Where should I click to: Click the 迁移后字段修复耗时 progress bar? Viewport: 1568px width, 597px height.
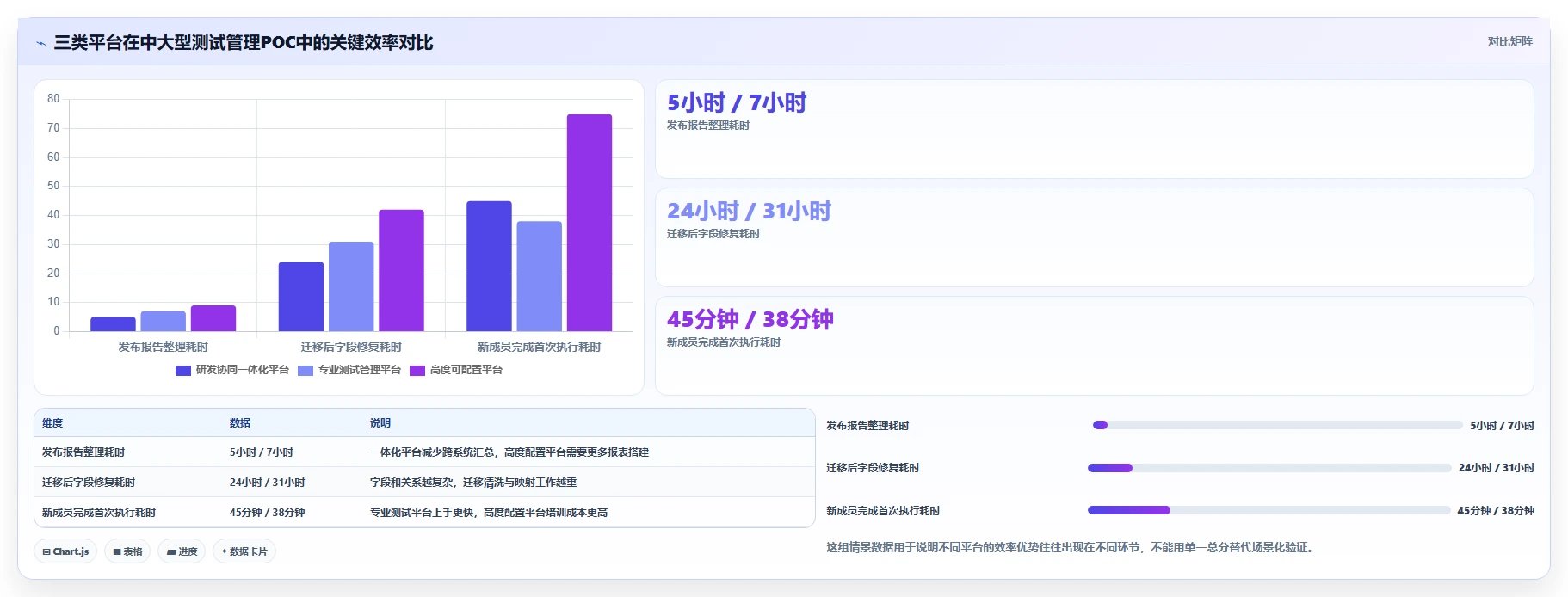coord(1269,468)
